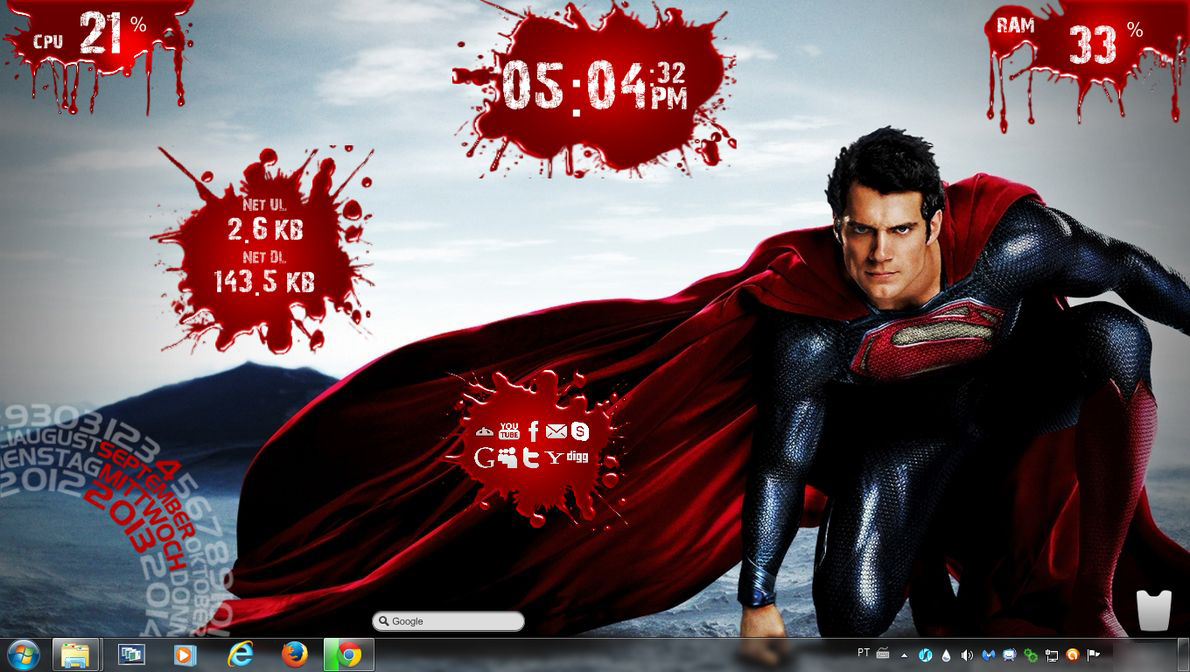Open the Malwarebytes tray icon
The width and height of the screenshot is (1190, 672).
988,655
